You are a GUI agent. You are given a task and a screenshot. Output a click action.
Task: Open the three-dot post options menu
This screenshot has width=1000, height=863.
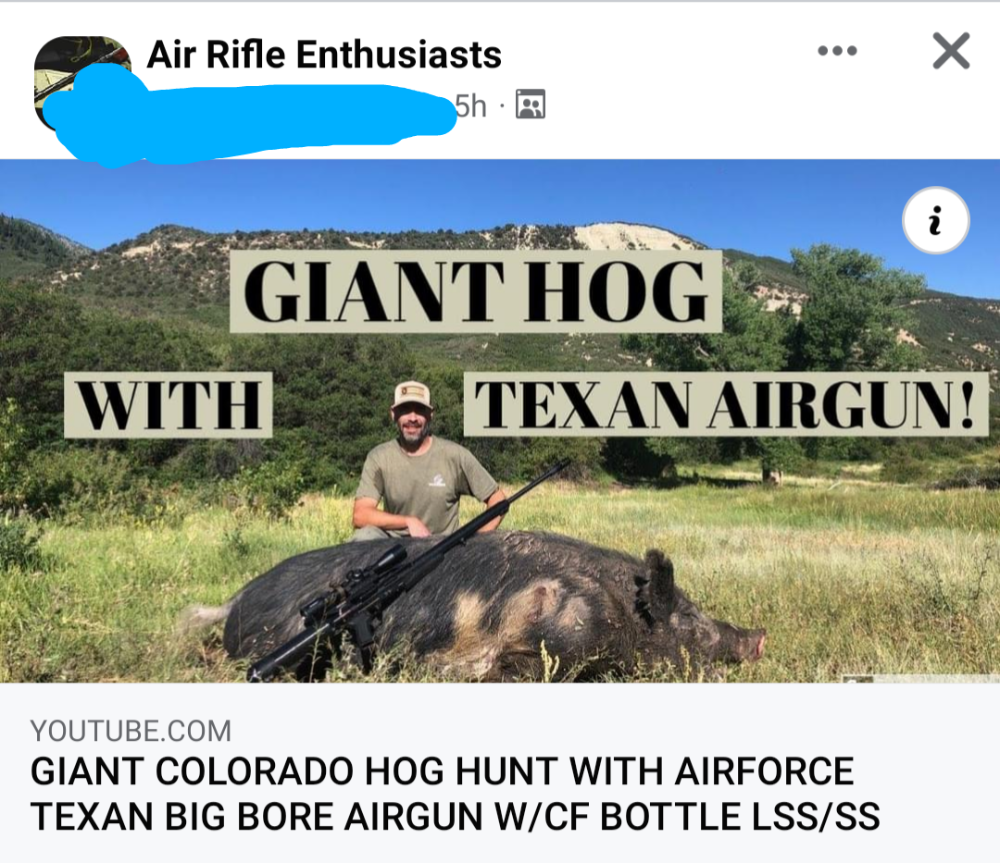(x=837, y=50)
